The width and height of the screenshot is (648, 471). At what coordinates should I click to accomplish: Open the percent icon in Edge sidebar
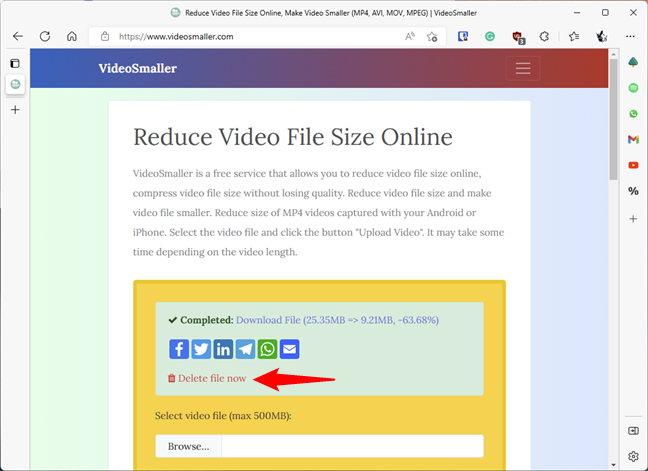[x=633, y=191]
